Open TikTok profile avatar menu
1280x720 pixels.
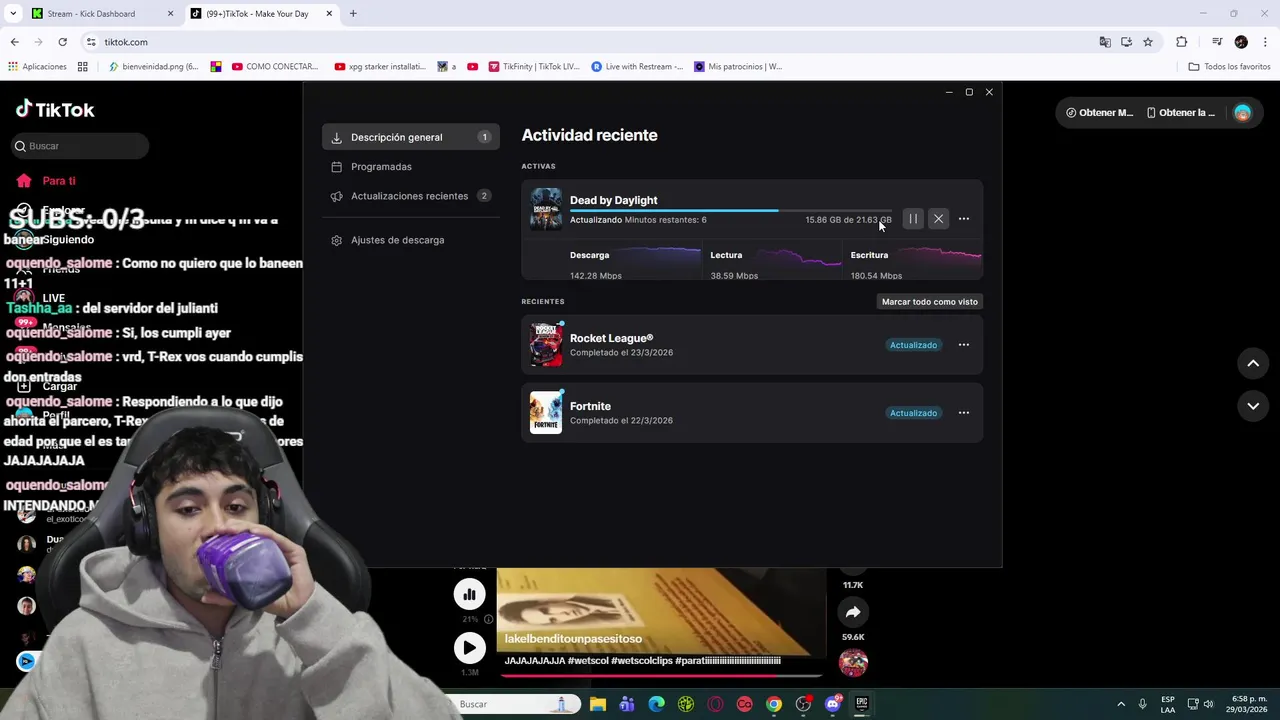[1242, 113]
